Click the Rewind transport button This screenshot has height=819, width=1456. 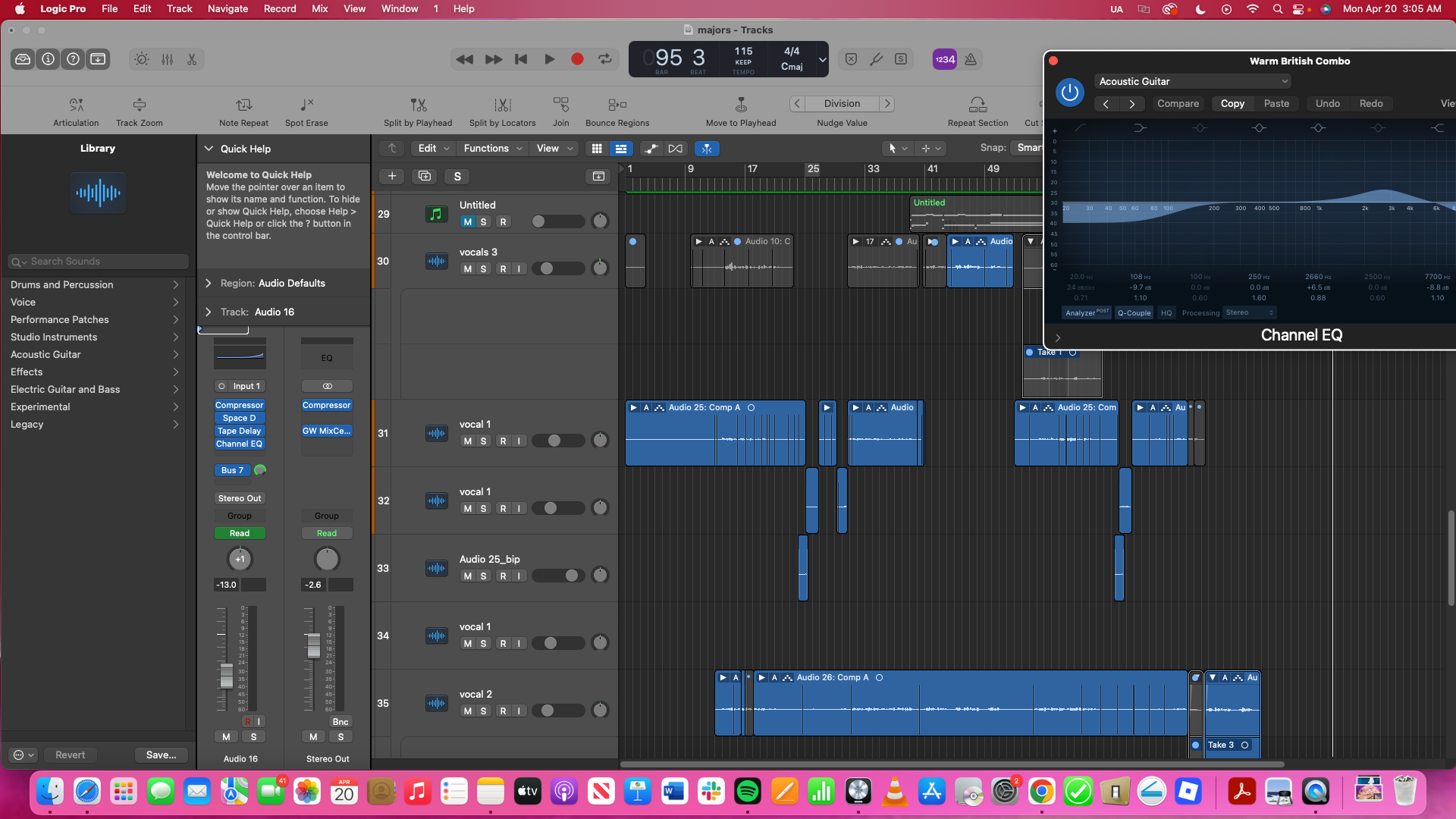pyautogui.click(x=465, y=59)
